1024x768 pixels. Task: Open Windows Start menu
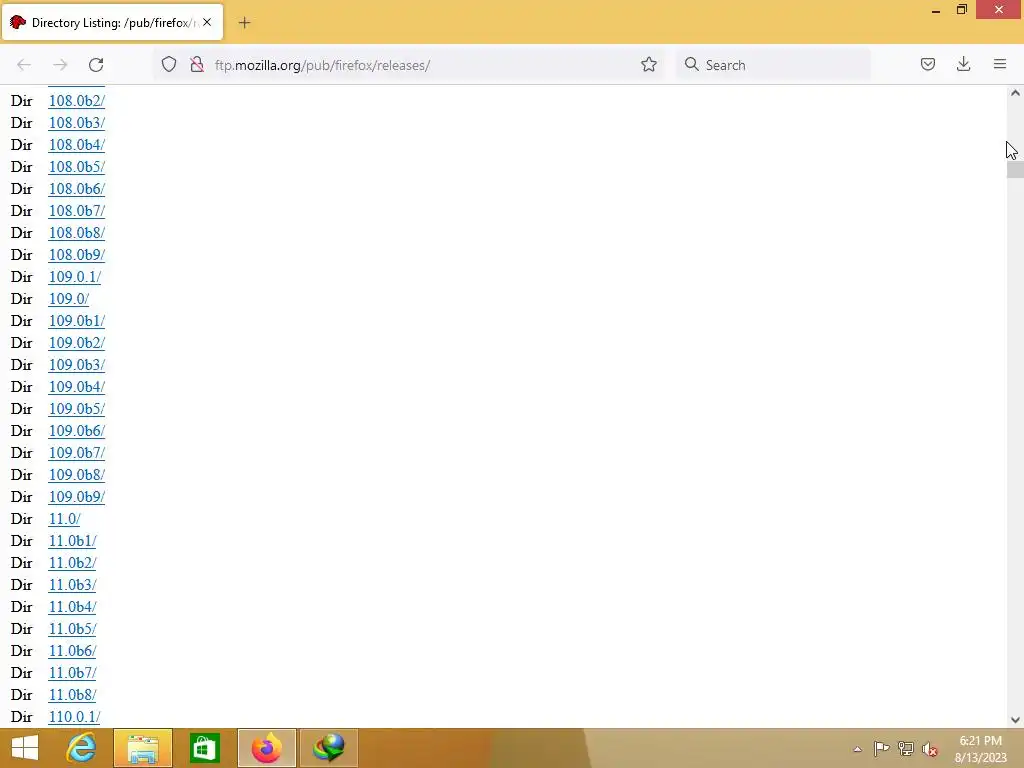point(25,748)
